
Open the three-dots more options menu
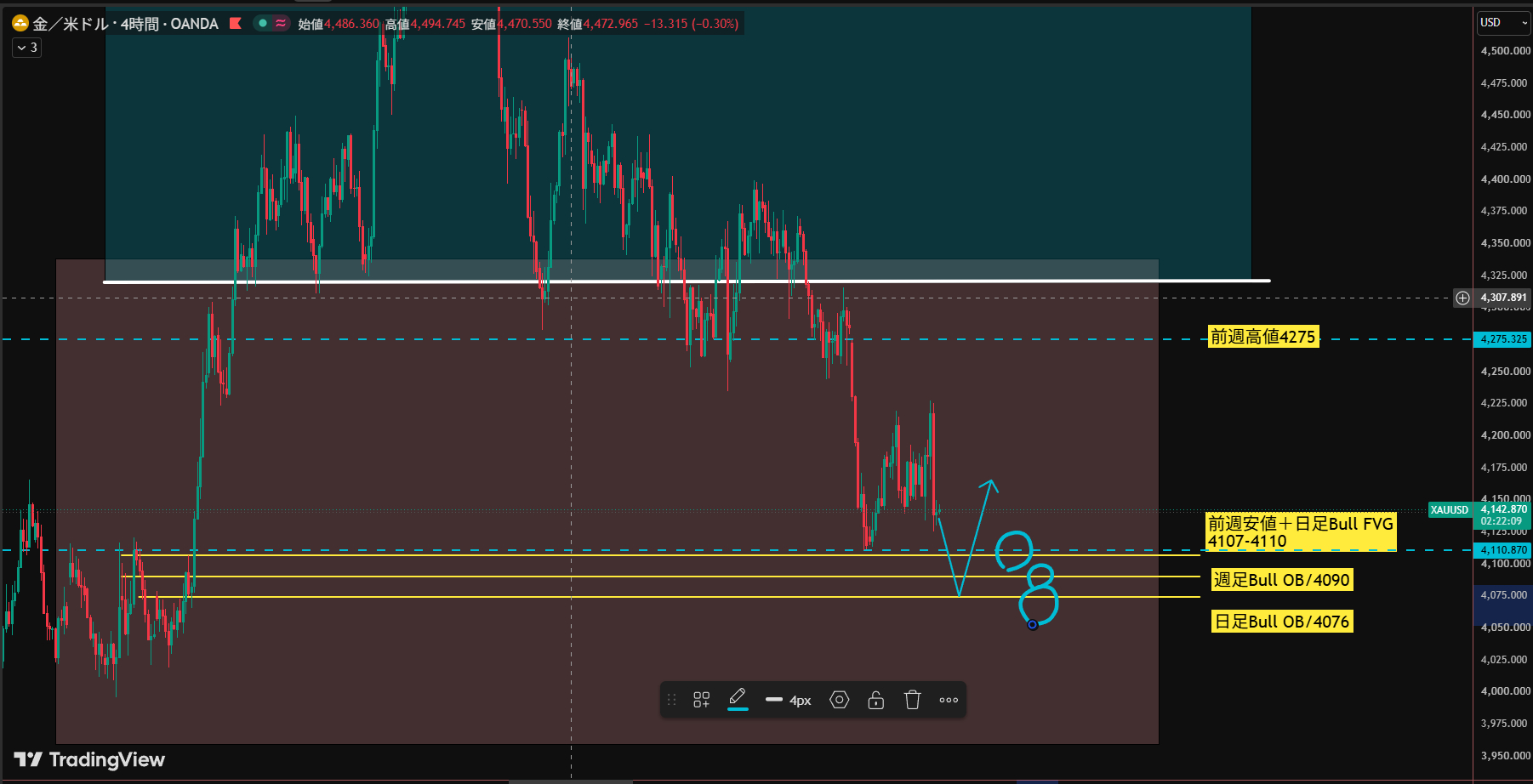coord(949,700)
